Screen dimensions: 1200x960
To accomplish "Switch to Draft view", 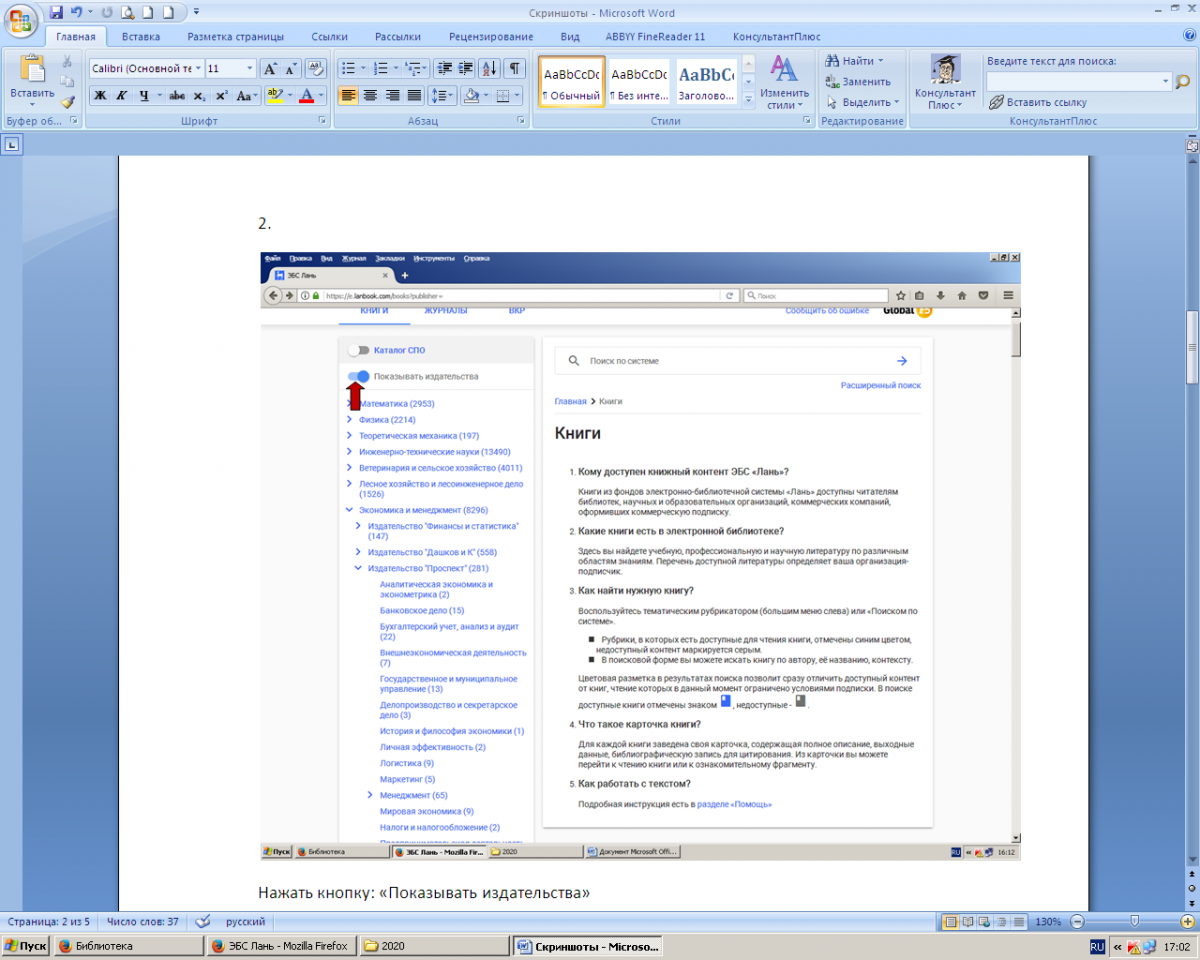I will (x=1020, y=921).
